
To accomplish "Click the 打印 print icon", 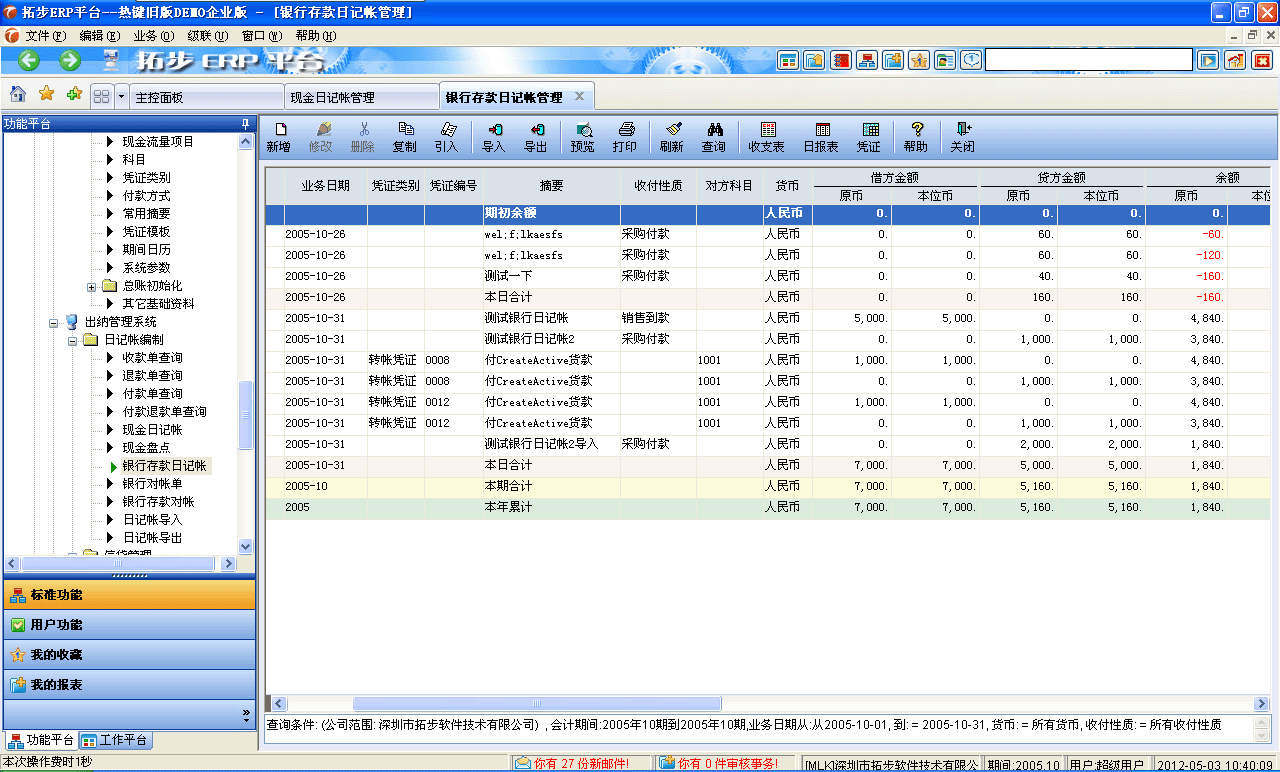I will (625, 136).
